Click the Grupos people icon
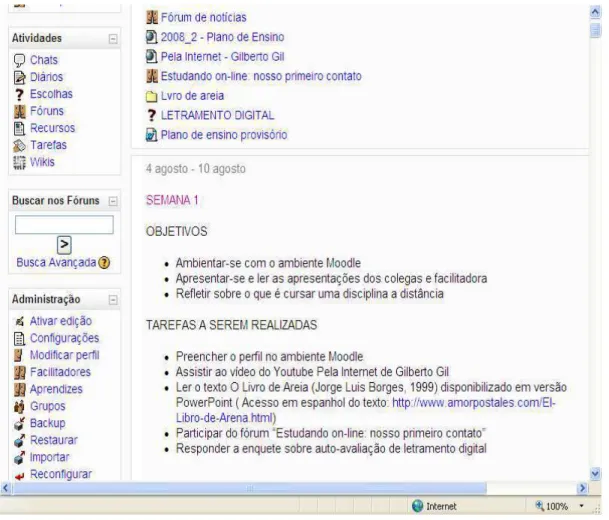Screen dimensions: 609x520 tap(19, 407)
